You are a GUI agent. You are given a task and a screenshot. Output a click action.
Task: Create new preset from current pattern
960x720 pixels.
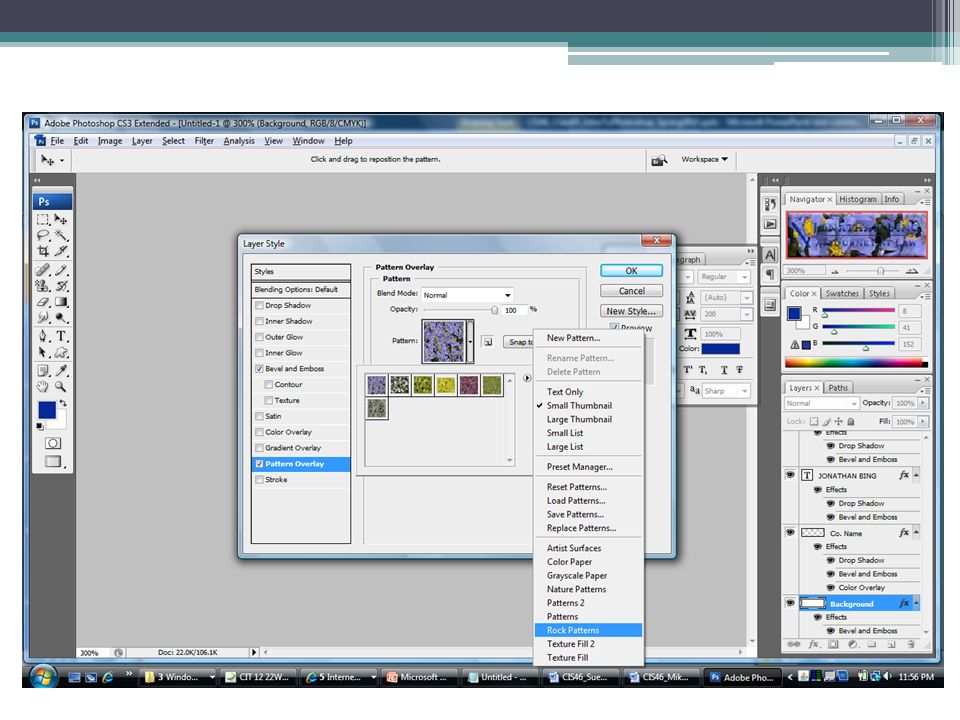point(488,342)
